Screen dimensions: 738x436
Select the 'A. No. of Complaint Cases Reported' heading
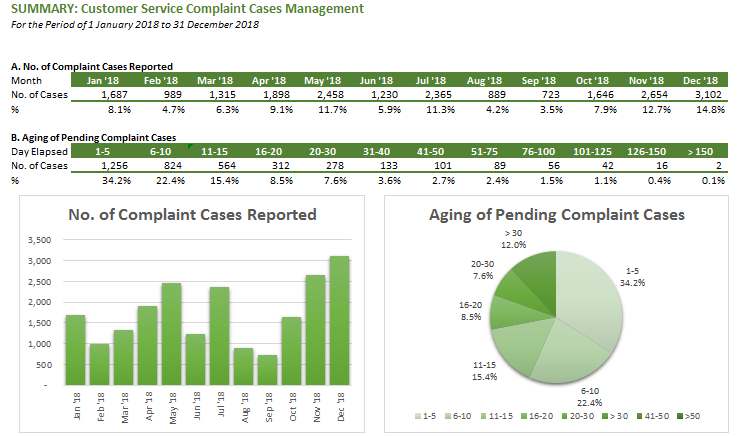coord(92,67)
